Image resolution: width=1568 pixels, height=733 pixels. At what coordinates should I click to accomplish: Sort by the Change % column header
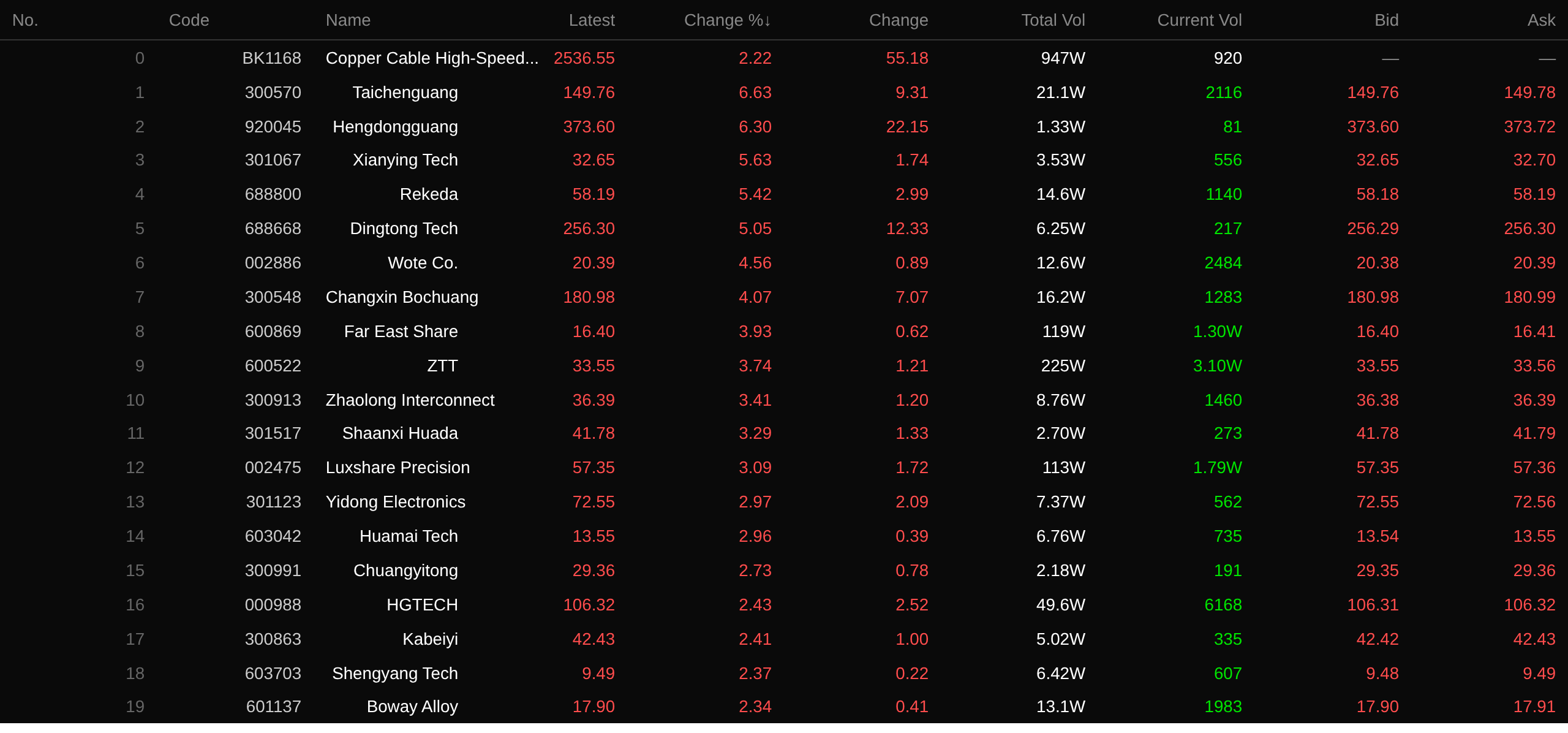[727, 20]
